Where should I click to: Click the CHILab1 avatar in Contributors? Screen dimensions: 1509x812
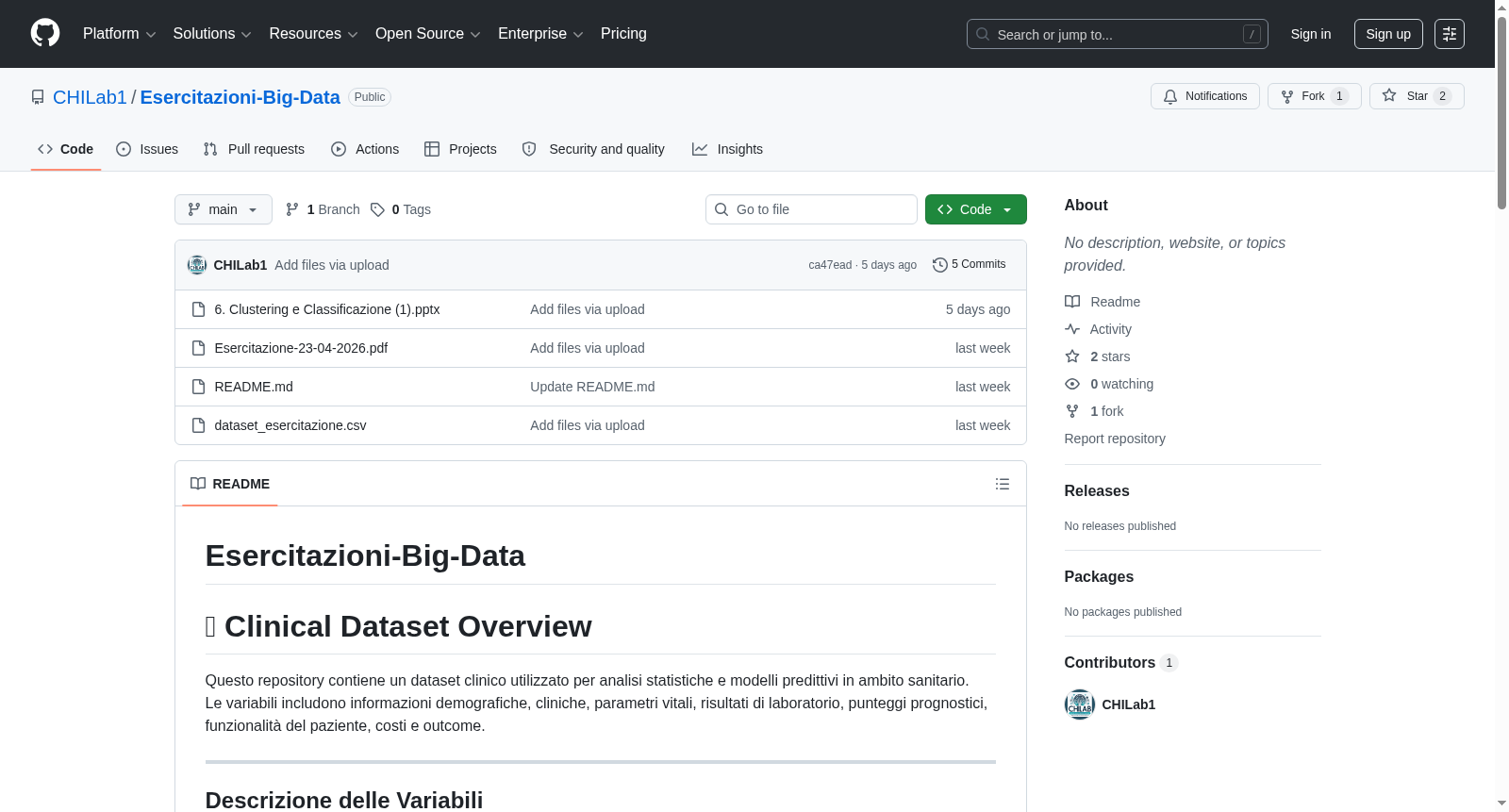tap(1079, 704)
